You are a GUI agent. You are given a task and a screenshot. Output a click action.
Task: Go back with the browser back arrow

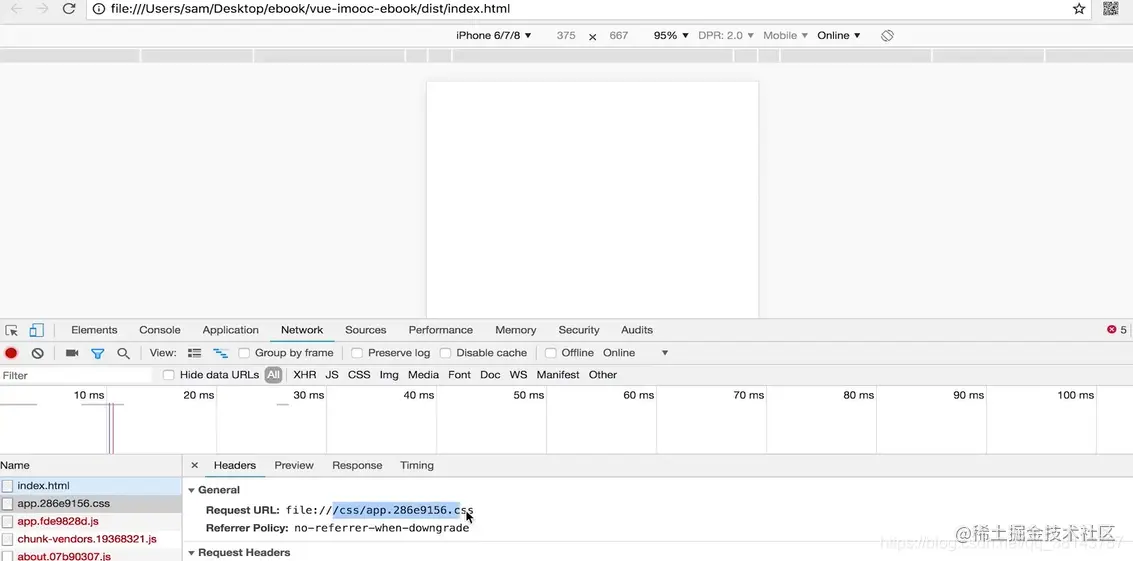click(x=16, y=9)
